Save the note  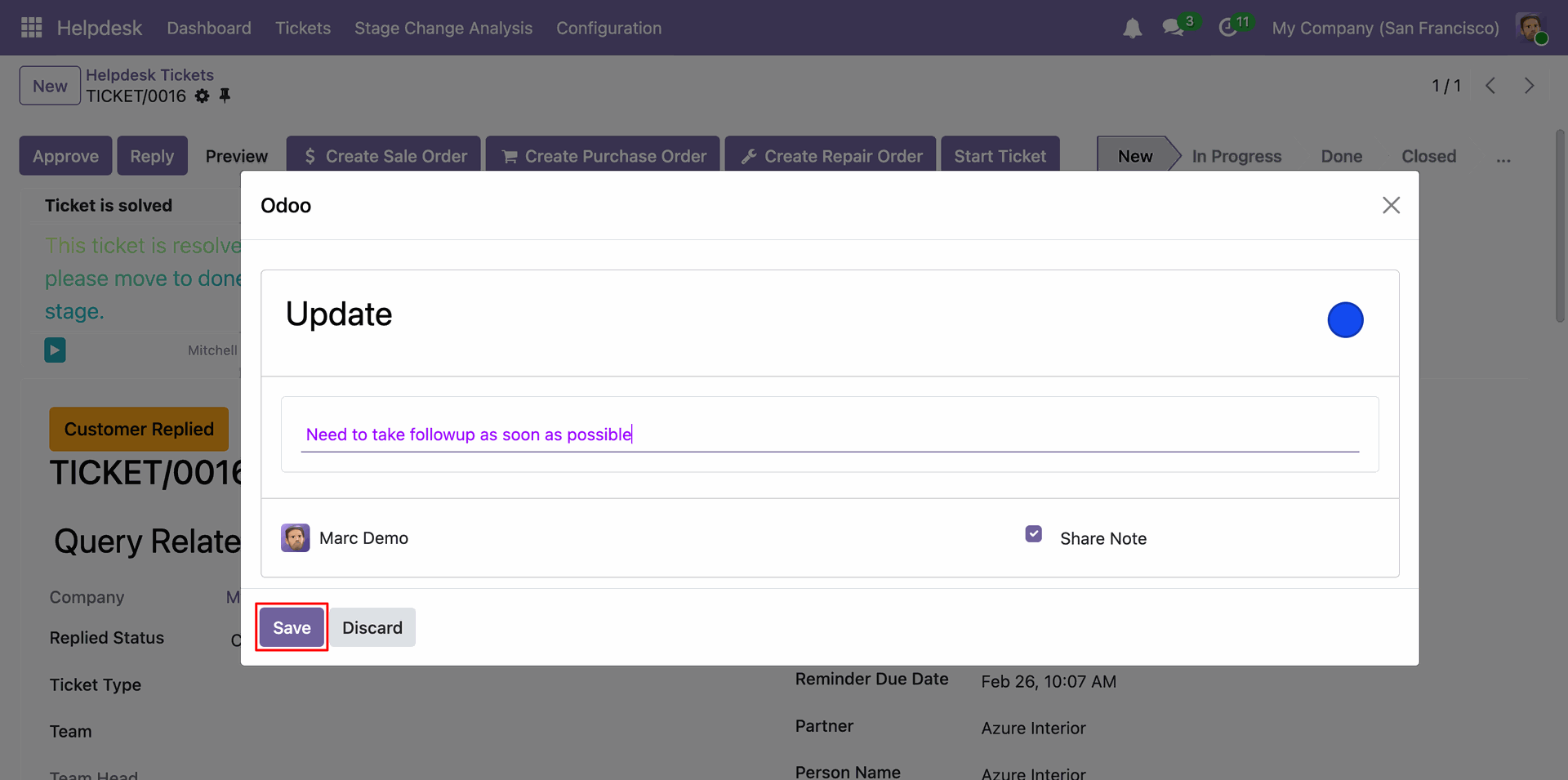[292, 627]
